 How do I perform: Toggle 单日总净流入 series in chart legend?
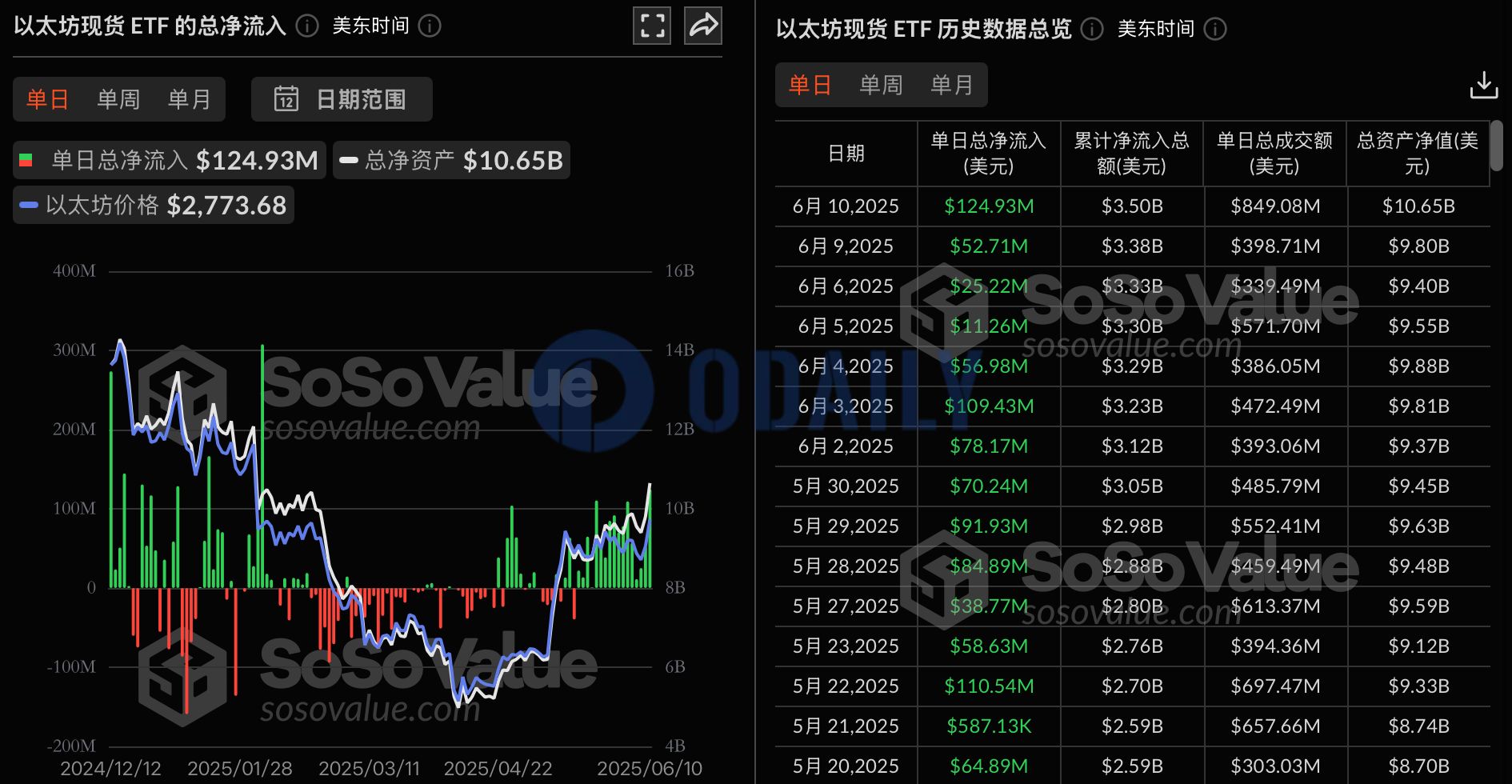pos(170,160)
